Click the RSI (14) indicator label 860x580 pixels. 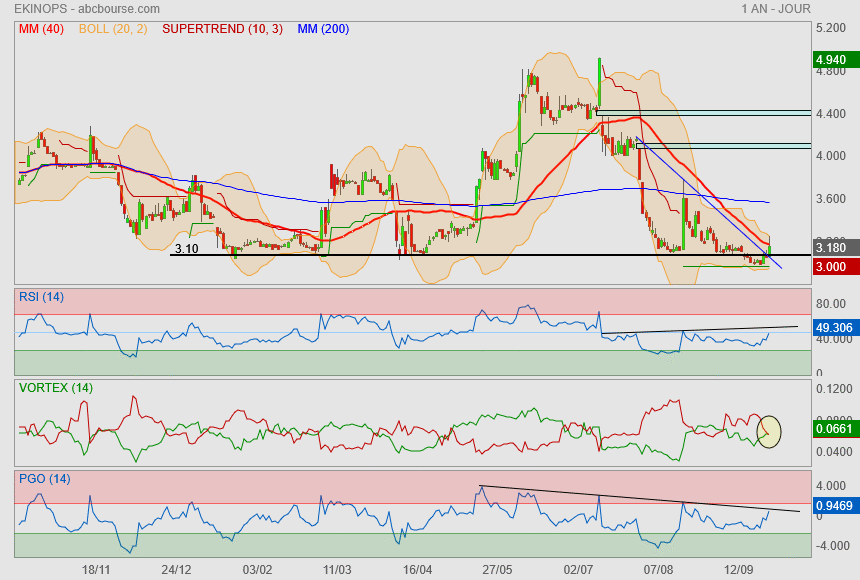pyautogui.click(x=43, y=296)
